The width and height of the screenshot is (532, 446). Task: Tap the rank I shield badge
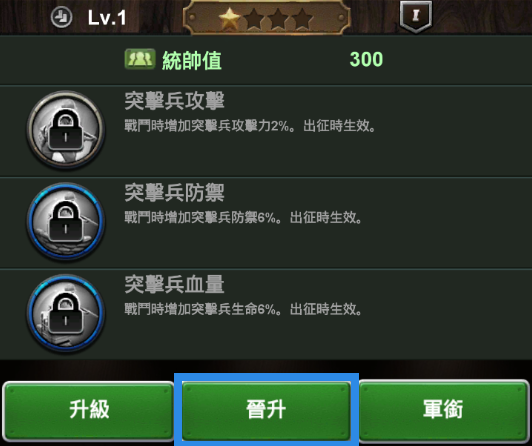coord(416,16)
